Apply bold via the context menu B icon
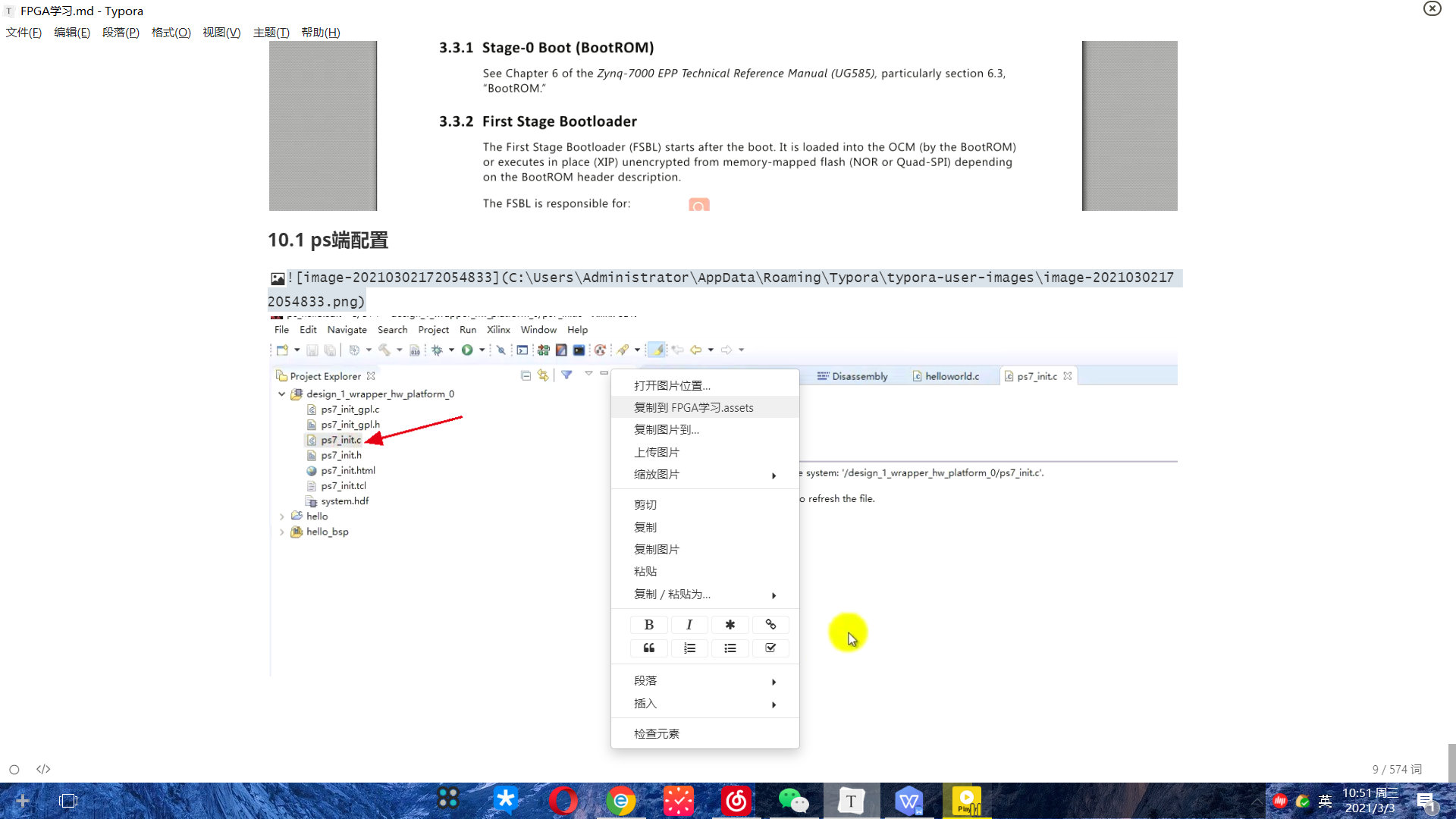The height and width of the screenshot is (819, 1456). [648, 625]
